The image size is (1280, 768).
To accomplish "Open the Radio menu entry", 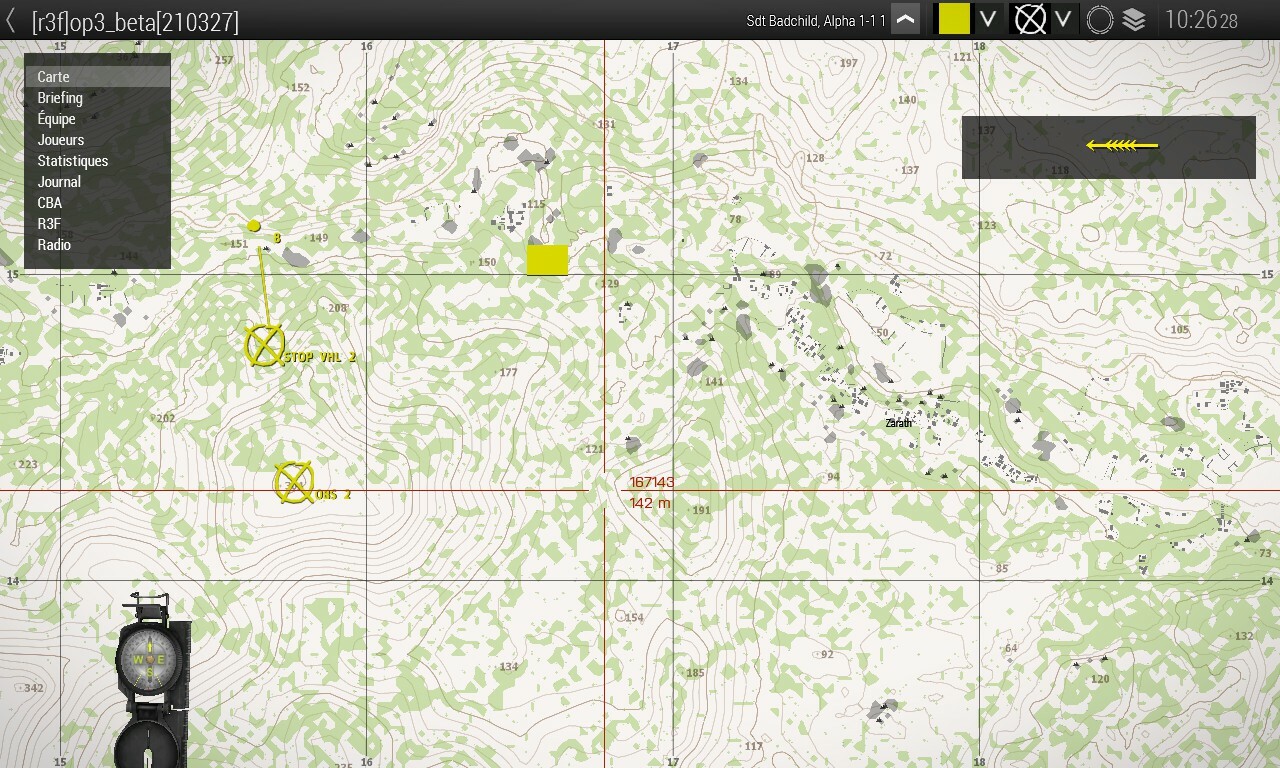I will tap(98, 245).
